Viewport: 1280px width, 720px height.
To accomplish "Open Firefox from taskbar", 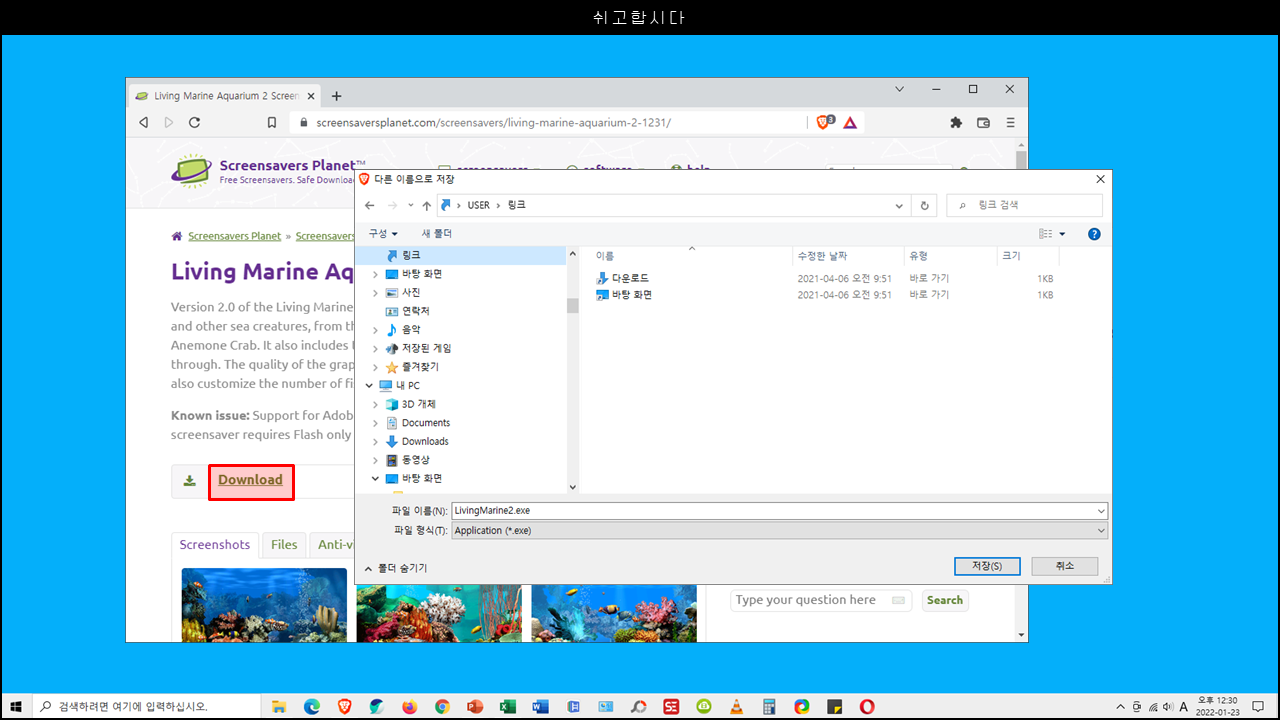I will point(409,706).
